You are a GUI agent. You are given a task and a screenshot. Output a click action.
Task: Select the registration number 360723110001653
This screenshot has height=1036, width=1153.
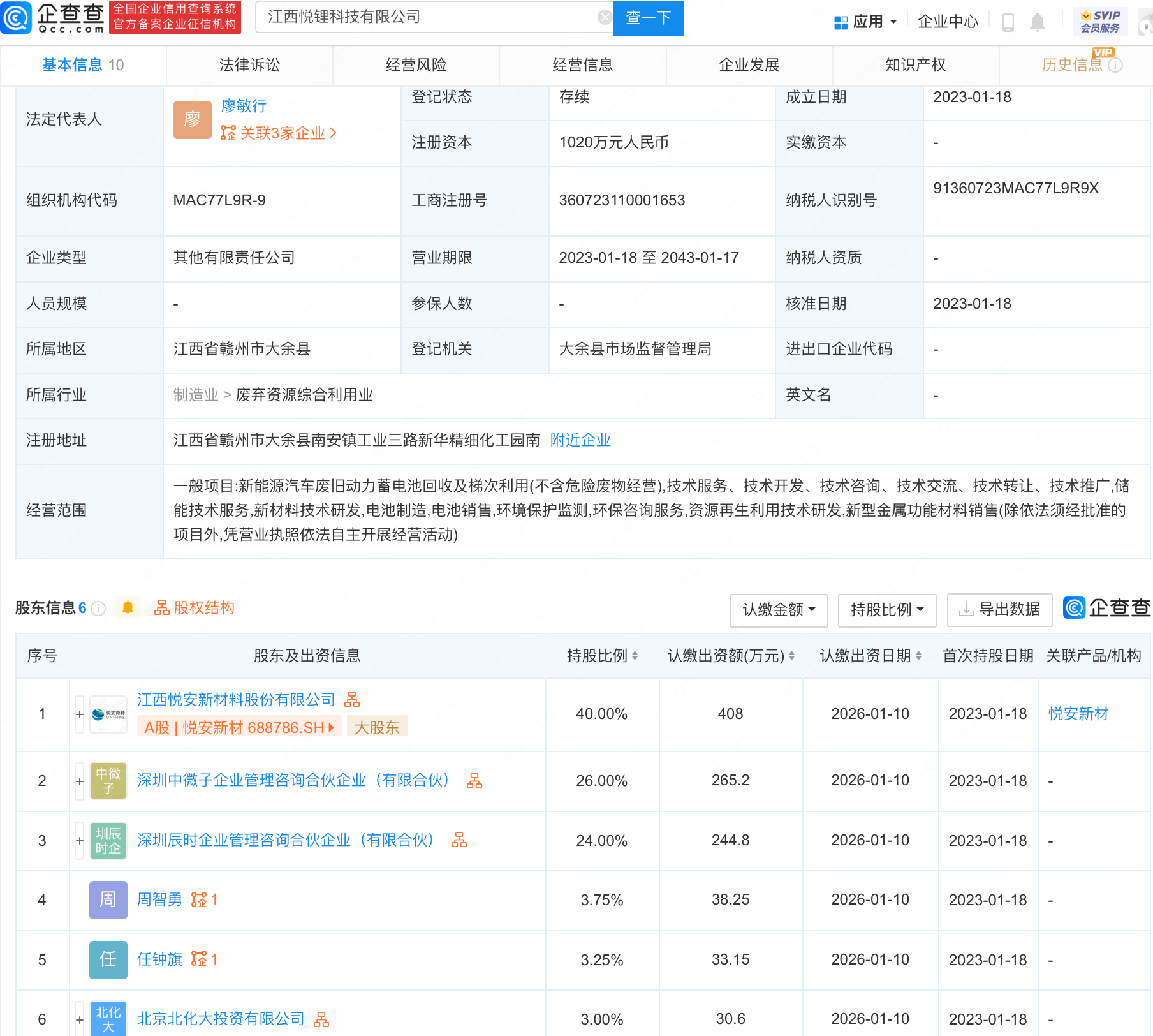point(622,200)
